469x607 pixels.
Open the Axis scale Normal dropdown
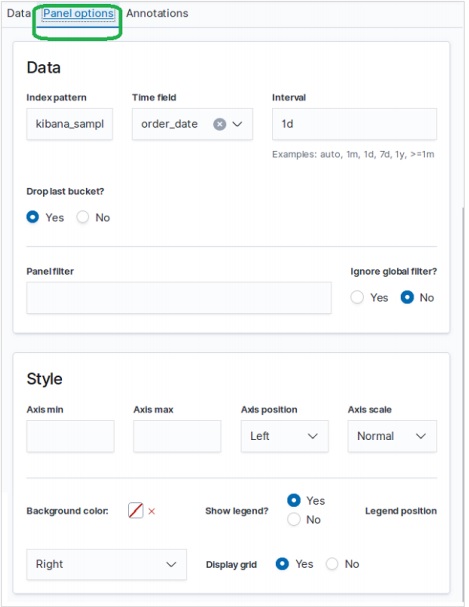[392, 436]
